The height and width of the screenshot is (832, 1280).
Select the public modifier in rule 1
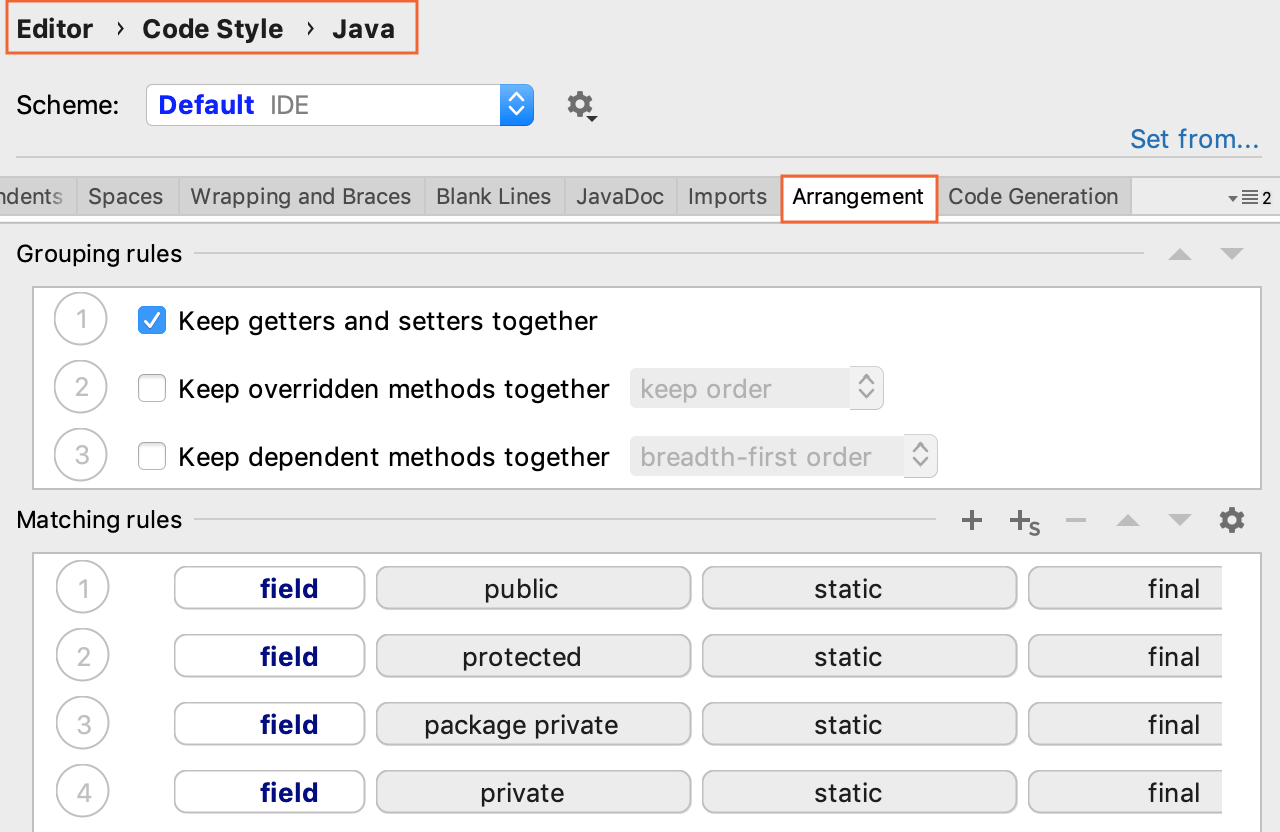(x=534, y=588)
